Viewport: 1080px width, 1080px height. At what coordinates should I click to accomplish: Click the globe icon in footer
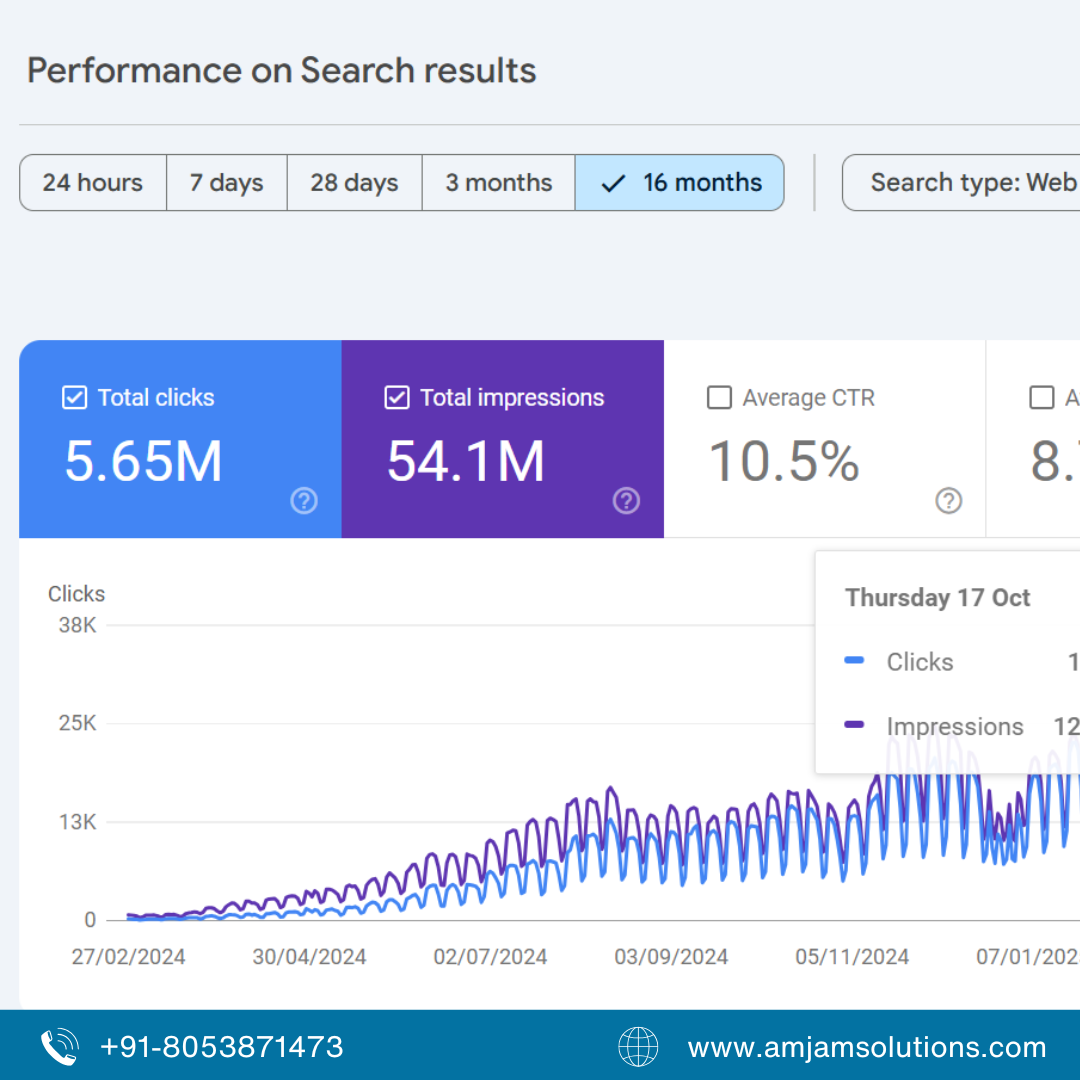(x=638, y=1047)
